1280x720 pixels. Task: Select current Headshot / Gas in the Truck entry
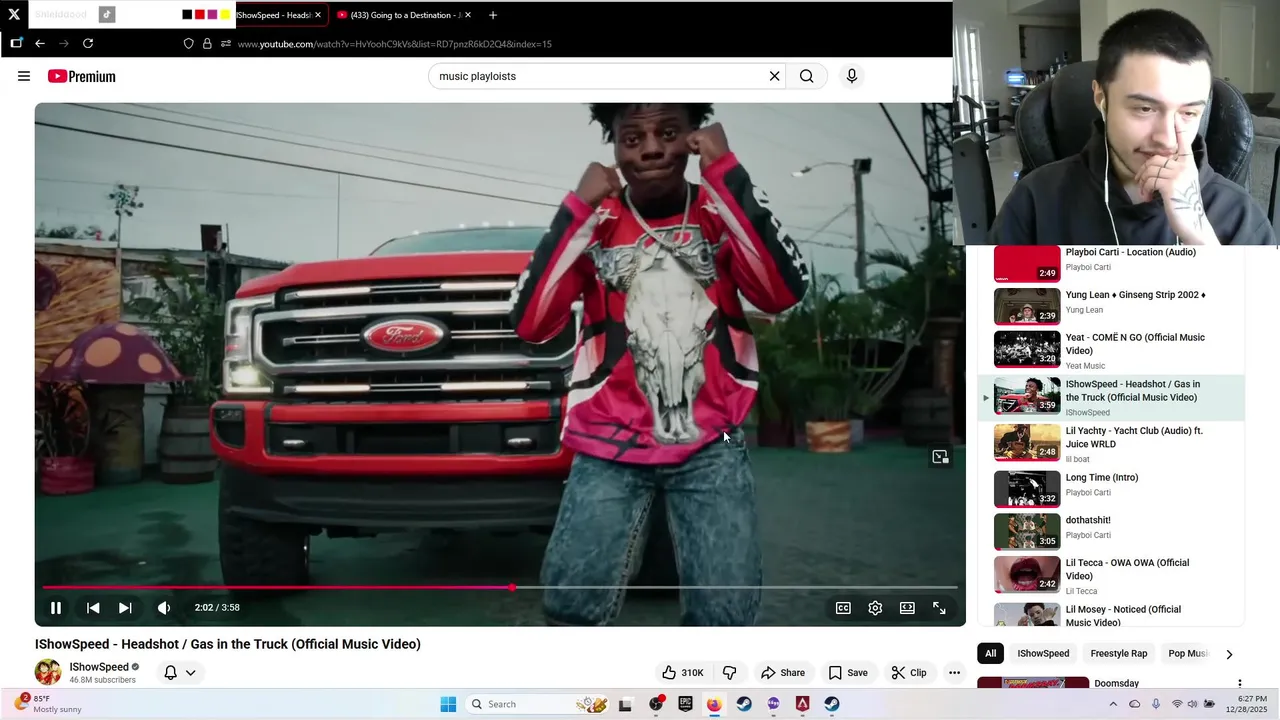coord(1110,397)
